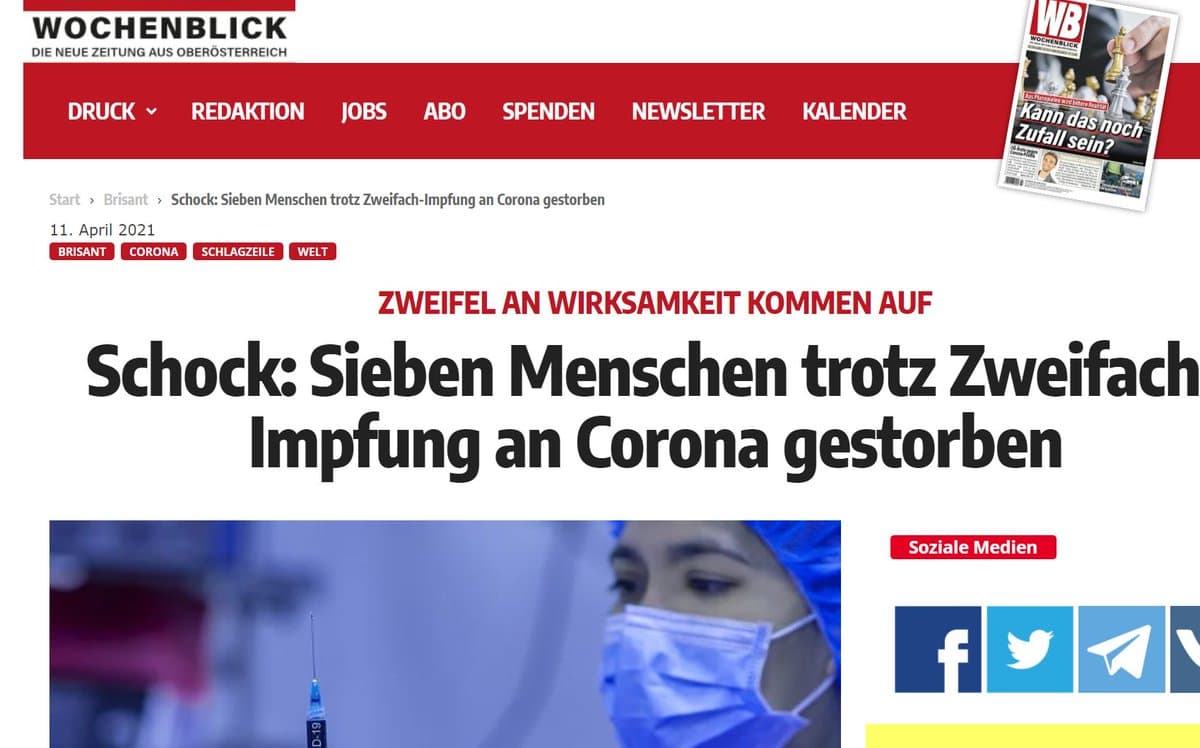The width and height of the screenshot is (1200, 748).
Task: Go to Start in the breadcrumb
Action: coord(64,199)
